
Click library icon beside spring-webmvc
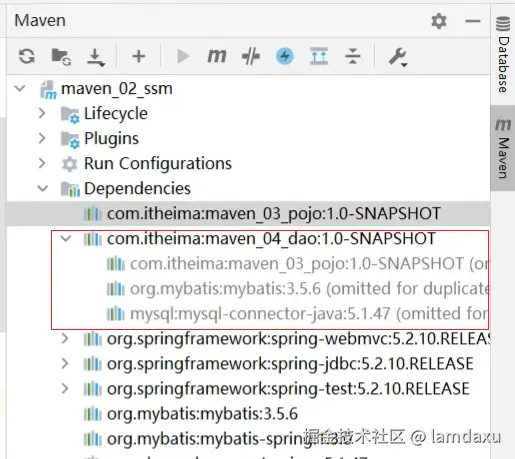(x=93, y=339)
